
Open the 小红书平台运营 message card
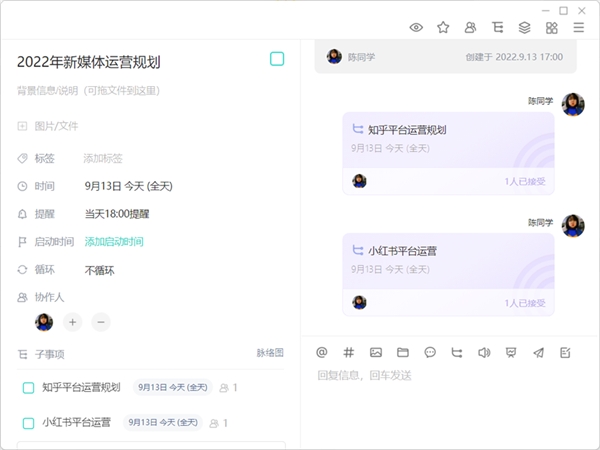click(x=448, y=275)
